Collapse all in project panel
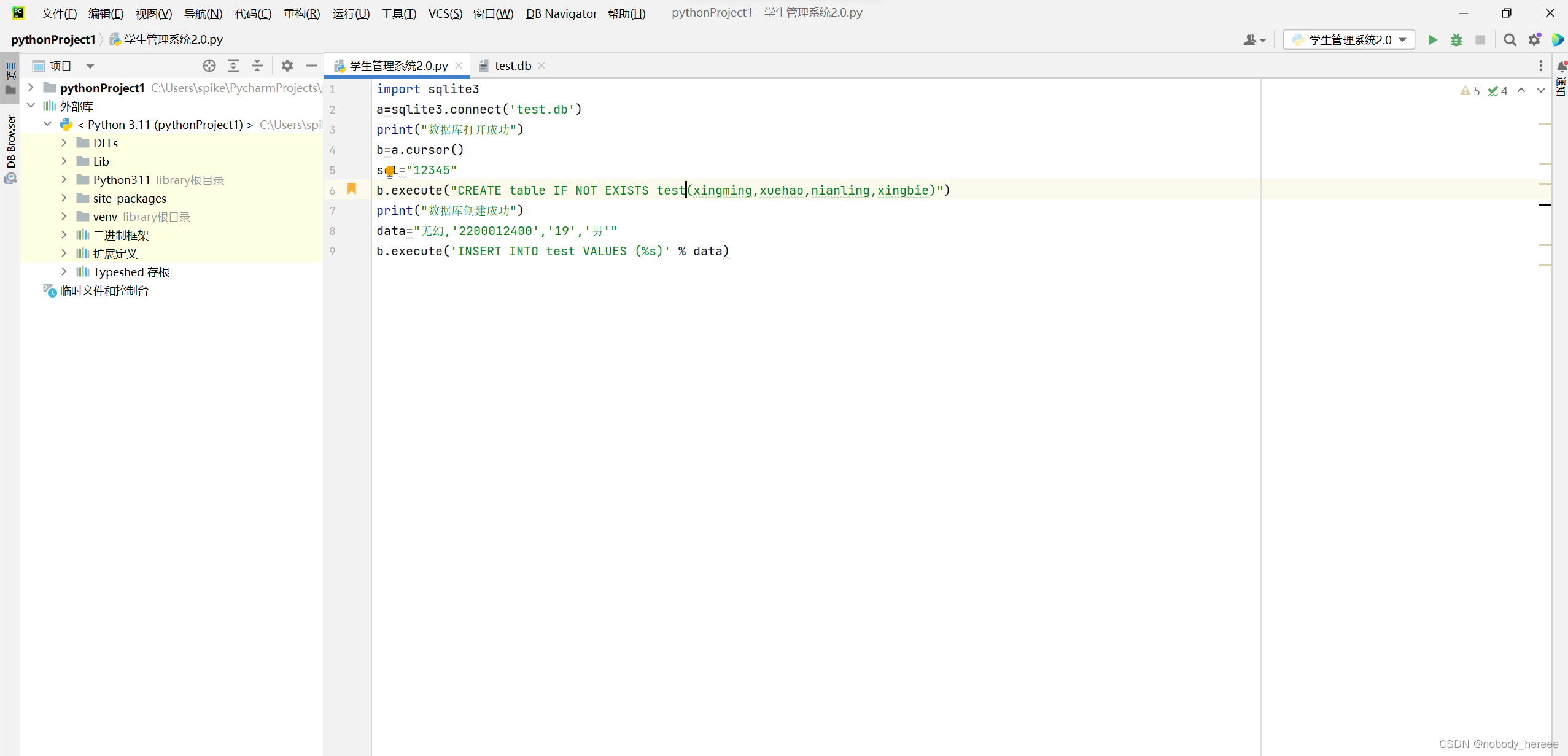The width and height of the screenshot is (1568, 756). (x=257, y=66)
